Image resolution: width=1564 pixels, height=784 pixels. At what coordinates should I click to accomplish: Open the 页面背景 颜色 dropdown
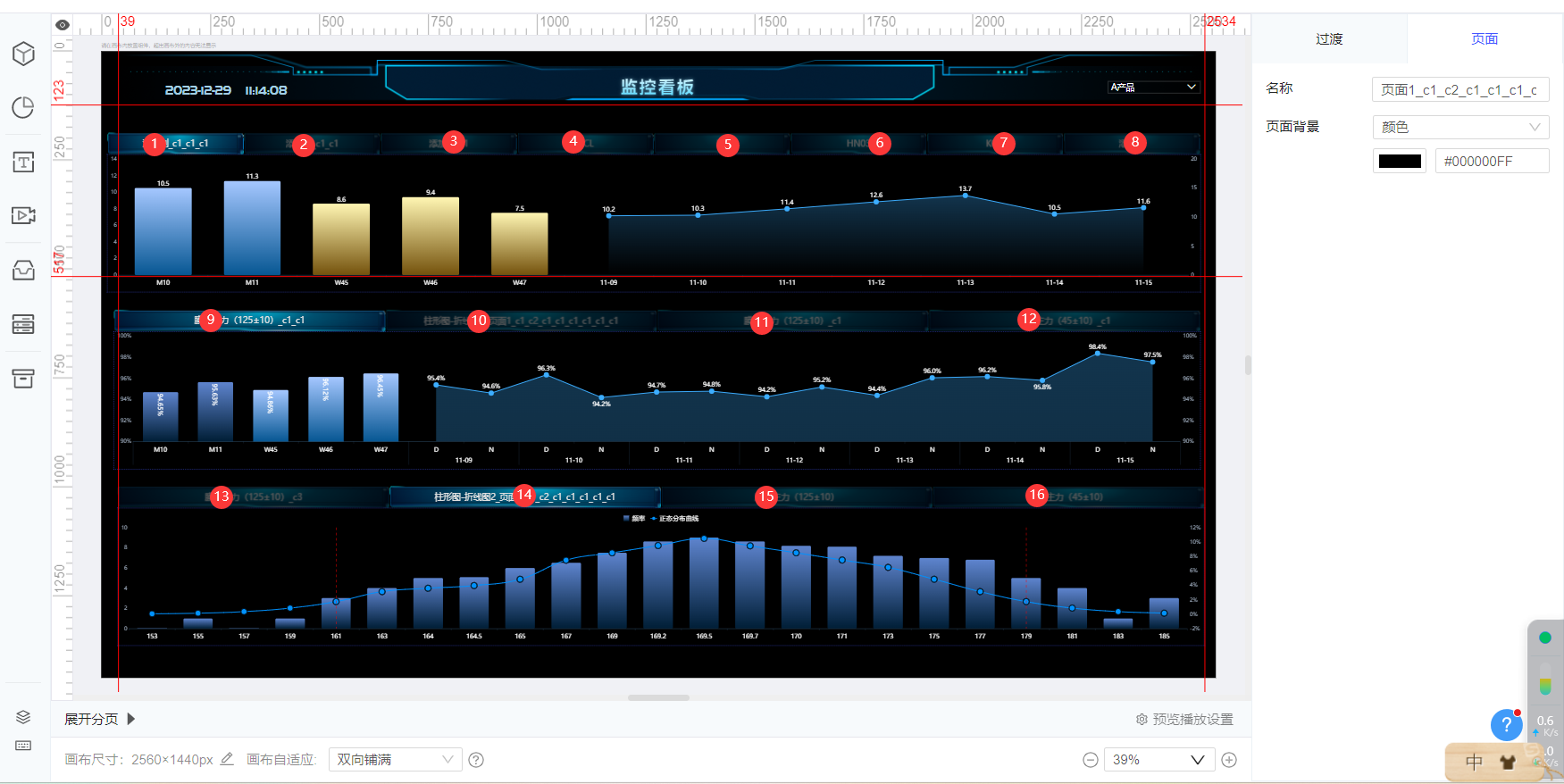[1460, 127]
